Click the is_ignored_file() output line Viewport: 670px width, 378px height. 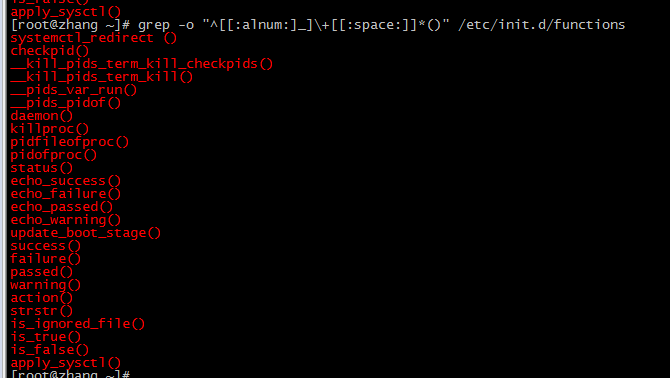click(78, 324)
